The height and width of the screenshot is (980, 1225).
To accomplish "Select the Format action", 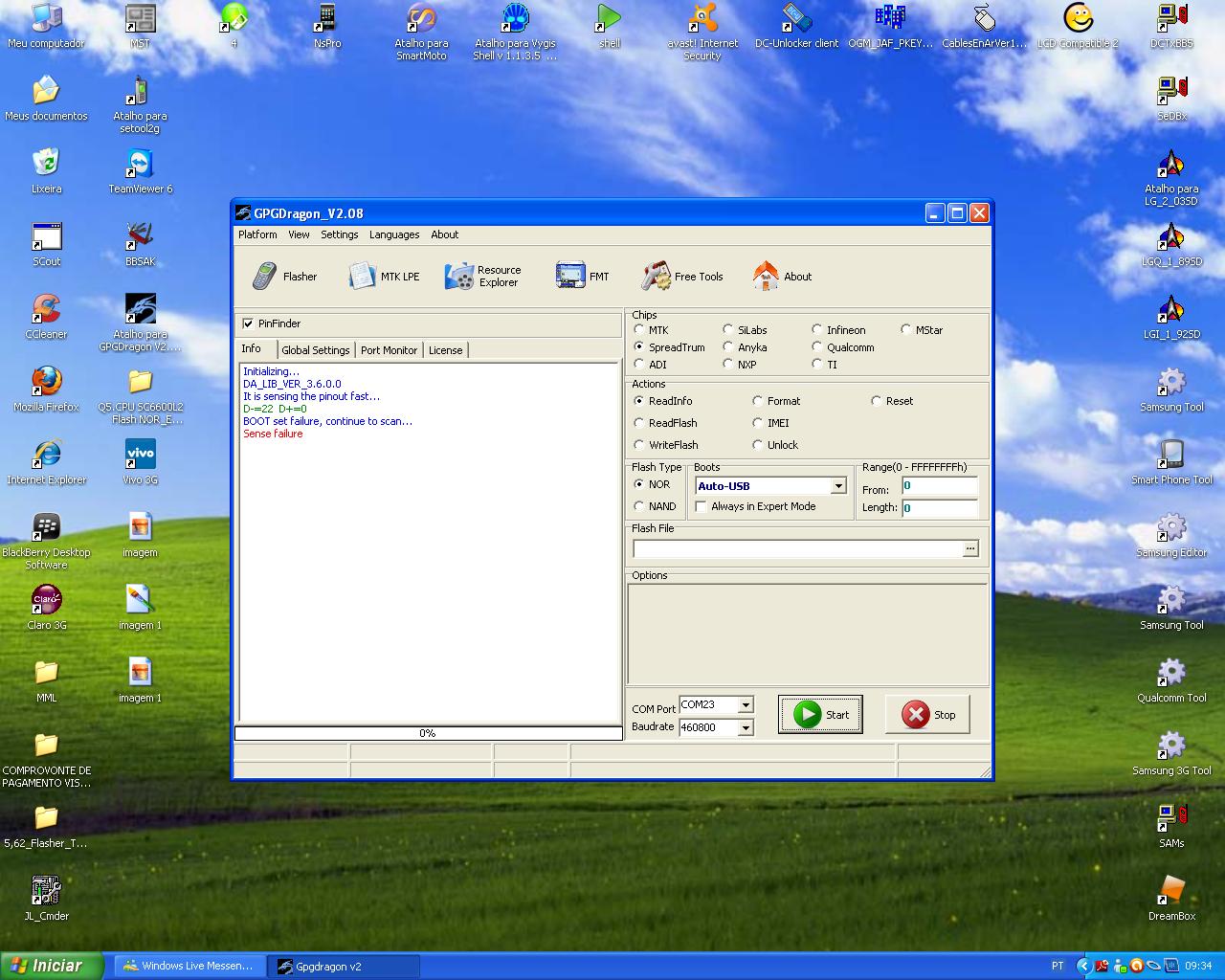I will (758, 401).
